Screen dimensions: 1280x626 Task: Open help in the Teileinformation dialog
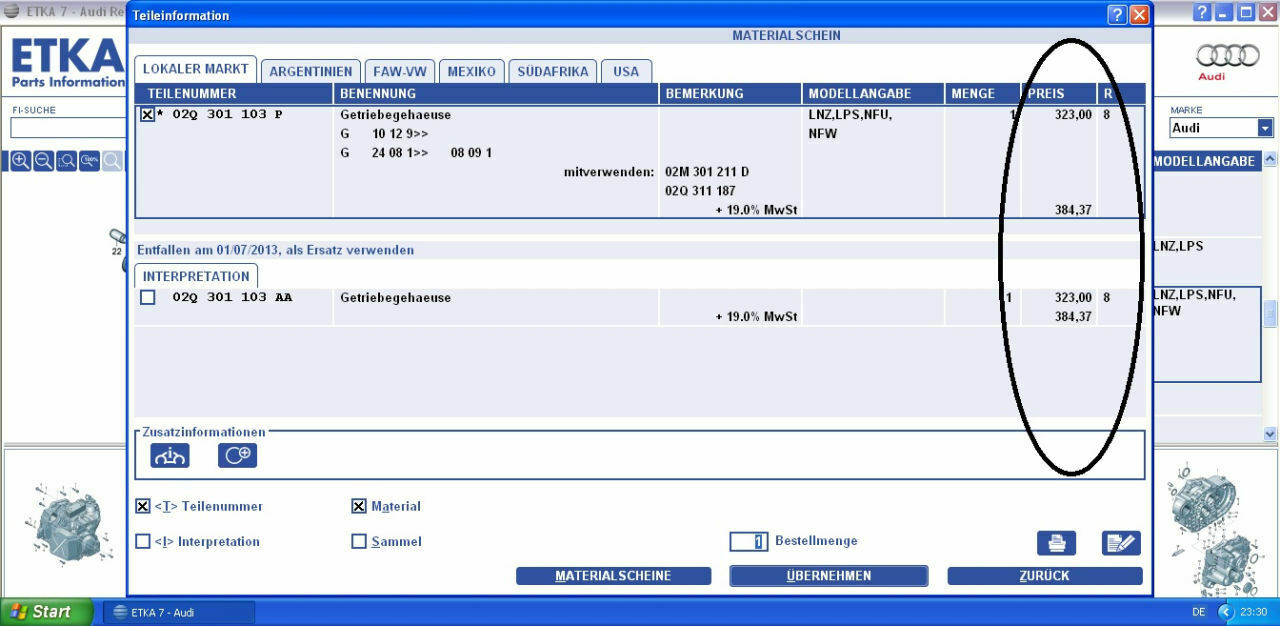(1117, 15)
